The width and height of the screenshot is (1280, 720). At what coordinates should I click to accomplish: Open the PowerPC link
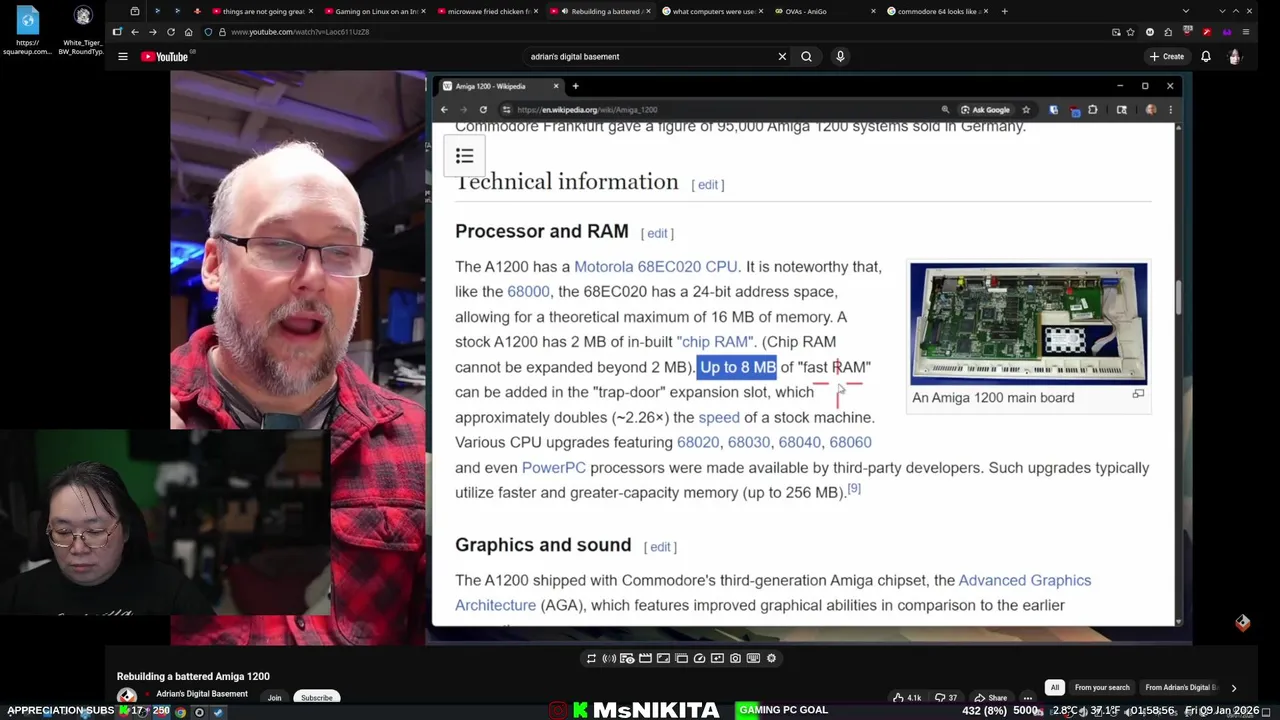click(554, 468)
